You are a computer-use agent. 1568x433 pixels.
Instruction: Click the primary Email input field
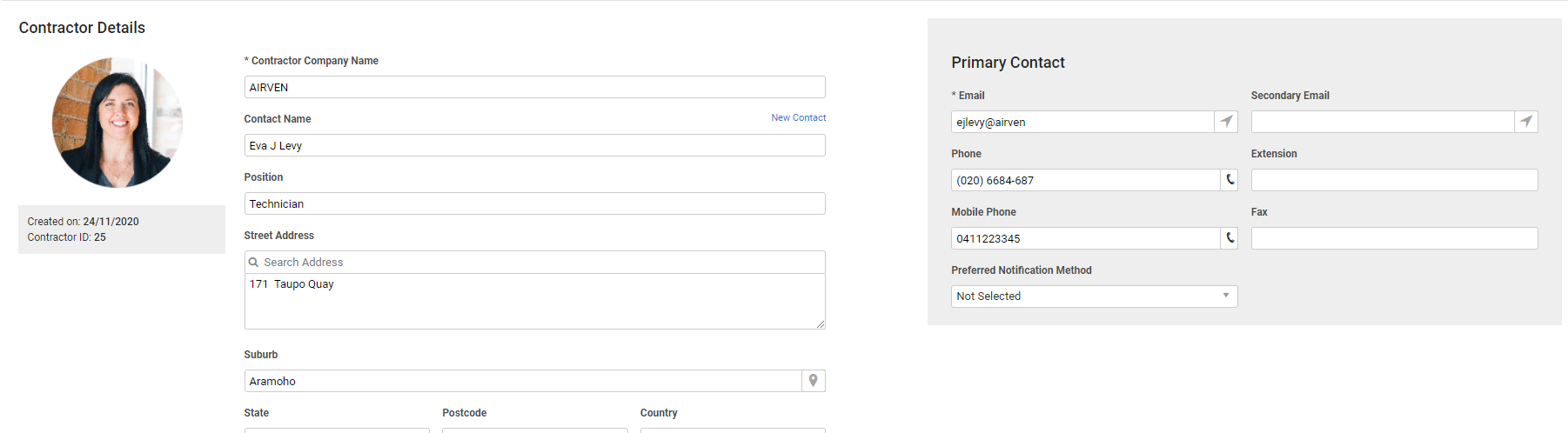click(1082, 122)
